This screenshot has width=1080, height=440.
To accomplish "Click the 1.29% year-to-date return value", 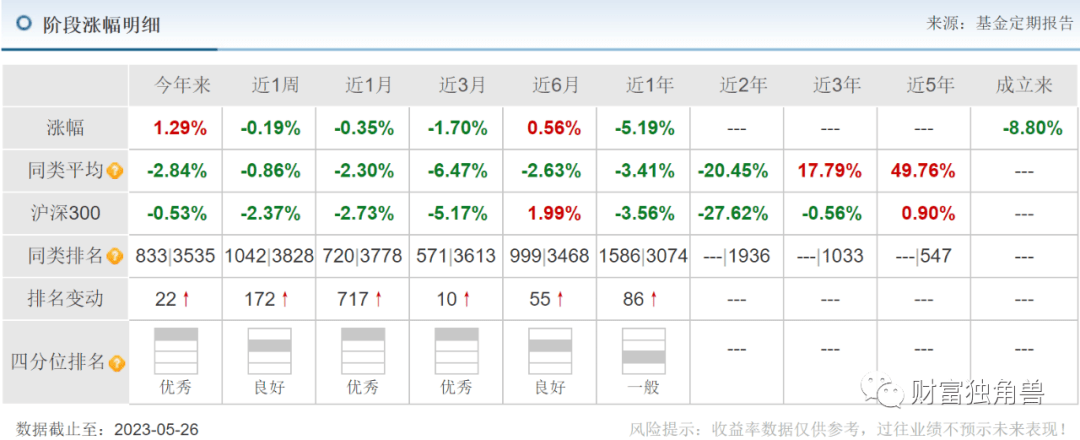I will point(179,128).
